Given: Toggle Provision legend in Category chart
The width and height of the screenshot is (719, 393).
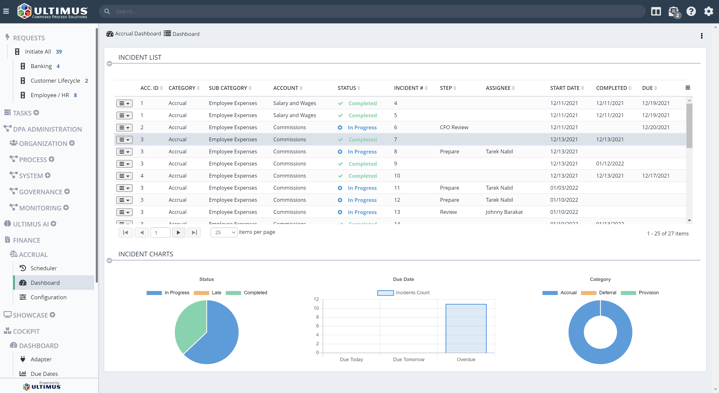Looking at the screenshot, I should click(640, 293).
